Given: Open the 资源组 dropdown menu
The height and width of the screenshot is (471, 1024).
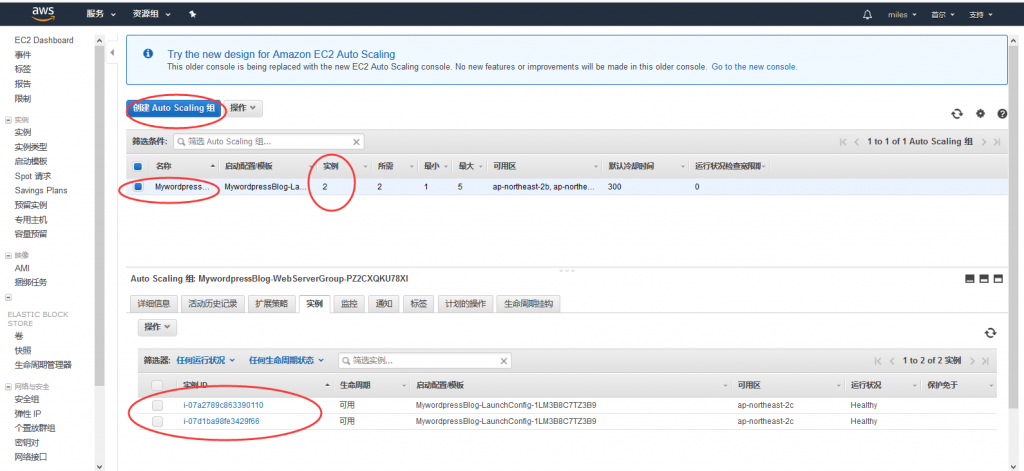Looking at the screenshot, I should [x=152, y=14].
